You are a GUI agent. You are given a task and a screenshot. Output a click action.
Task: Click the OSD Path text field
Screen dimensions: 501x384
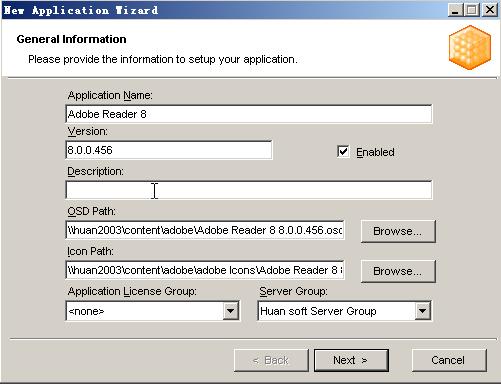pyautogui.click(x=205, y=230)
